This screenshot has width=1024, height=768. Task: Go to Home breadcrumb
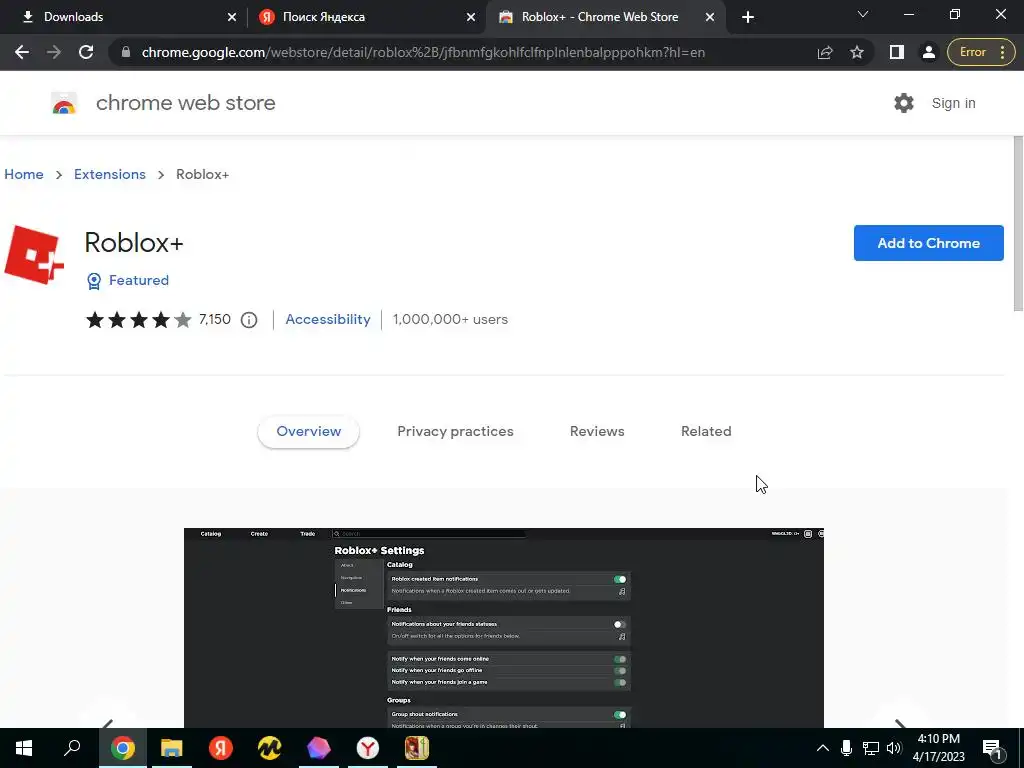tap(24, 174)
